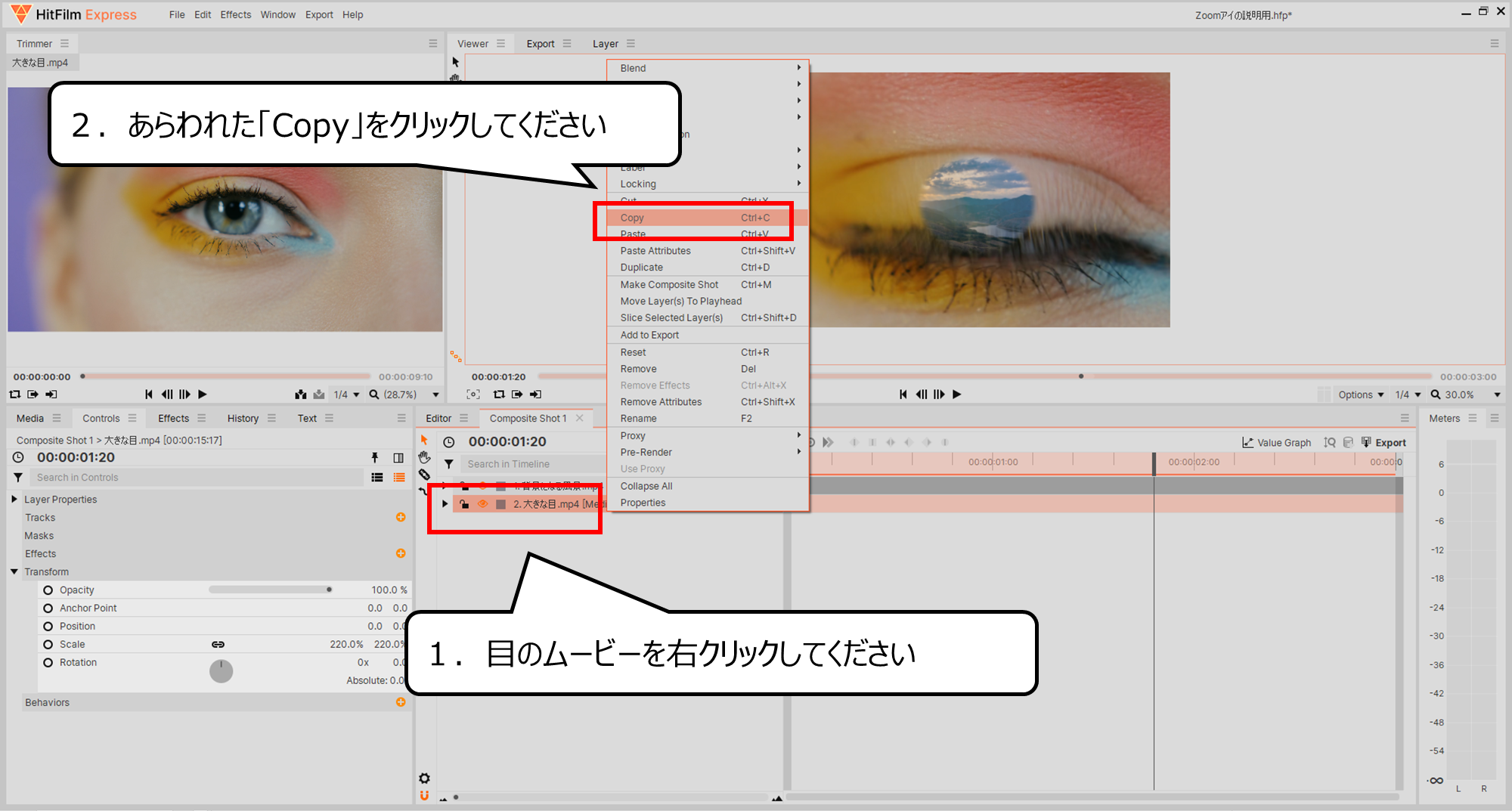
Task: Toggle keyframing circle for Scale
Action: [48, 645]
